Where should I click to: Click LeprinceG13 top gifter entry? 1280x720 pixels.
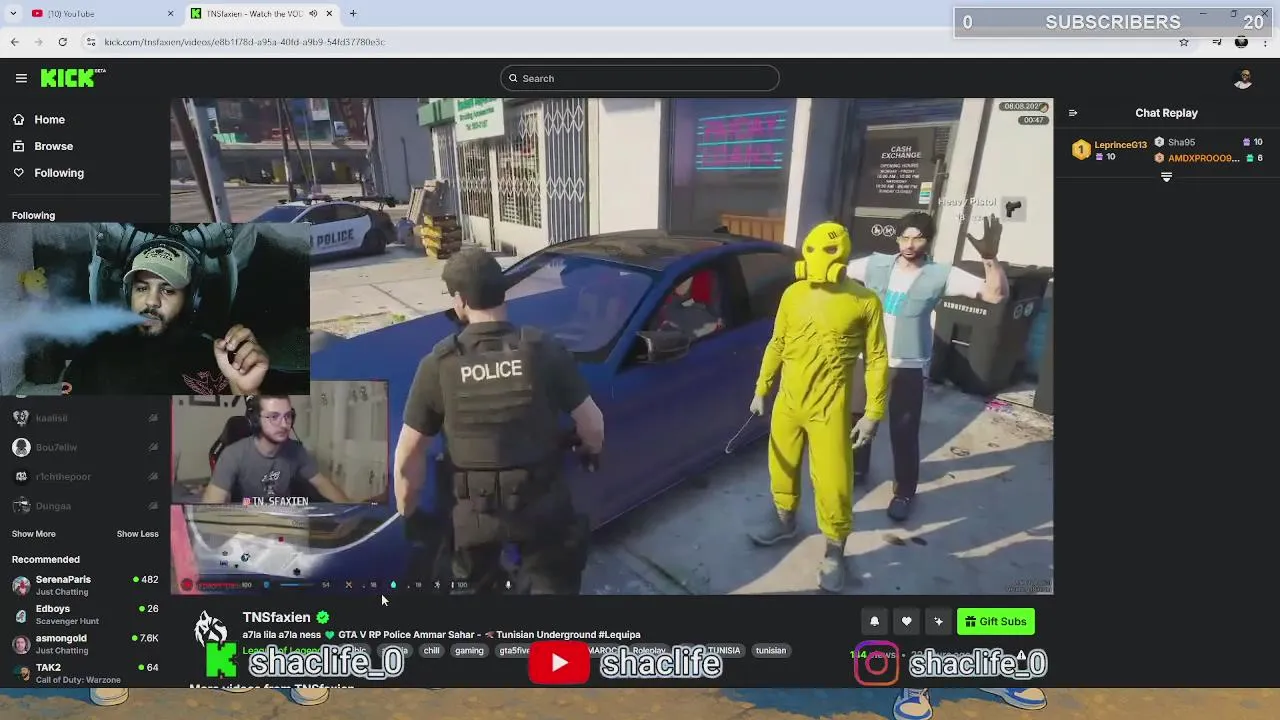1111,150
